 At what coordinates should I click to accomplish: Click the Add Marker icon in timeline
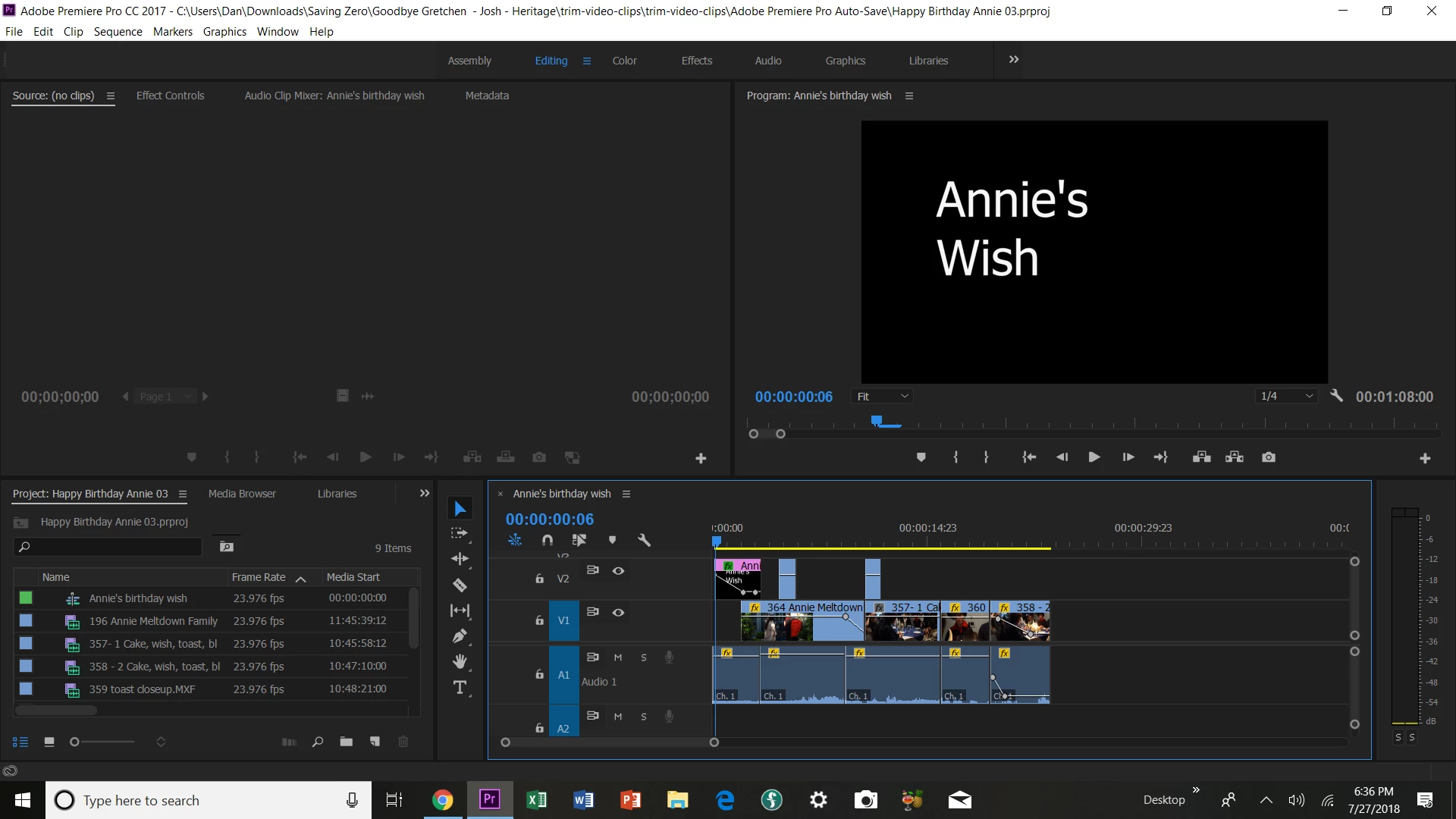coord(612,540)
